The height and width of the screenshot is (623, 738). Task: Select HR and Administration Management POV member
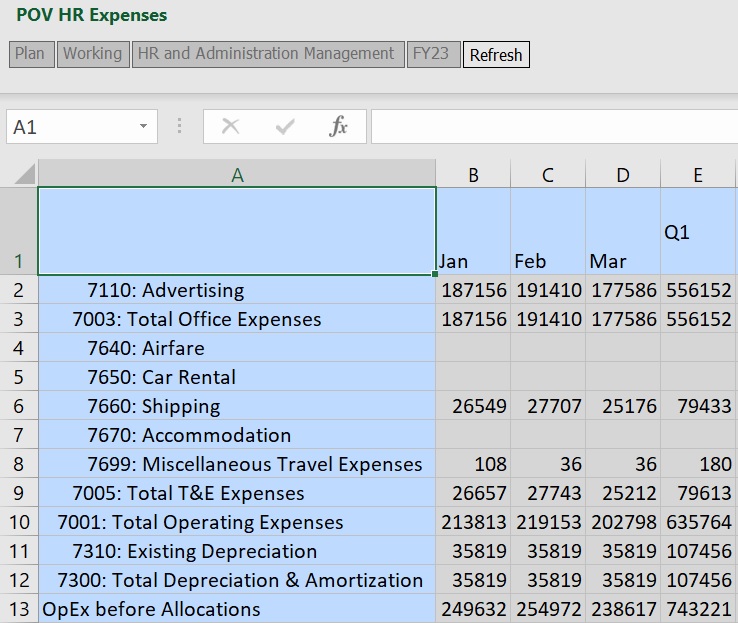pyautogui.click(x=266, y=54)
